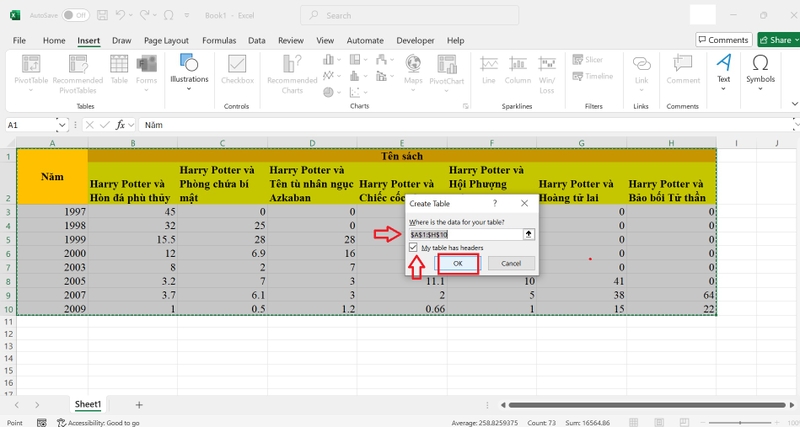Open the File menu

(19, 40)
